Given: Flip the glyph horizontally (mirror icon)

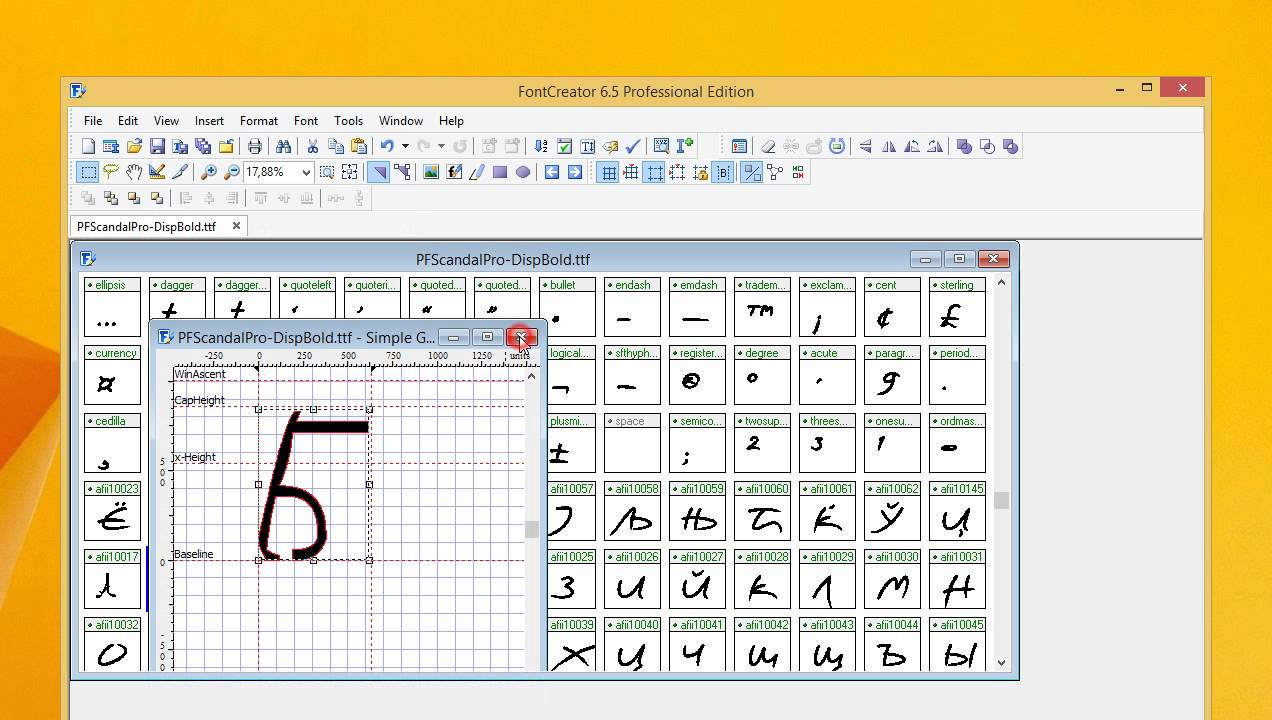Looking at the screenshot, I should pos(889,146).
